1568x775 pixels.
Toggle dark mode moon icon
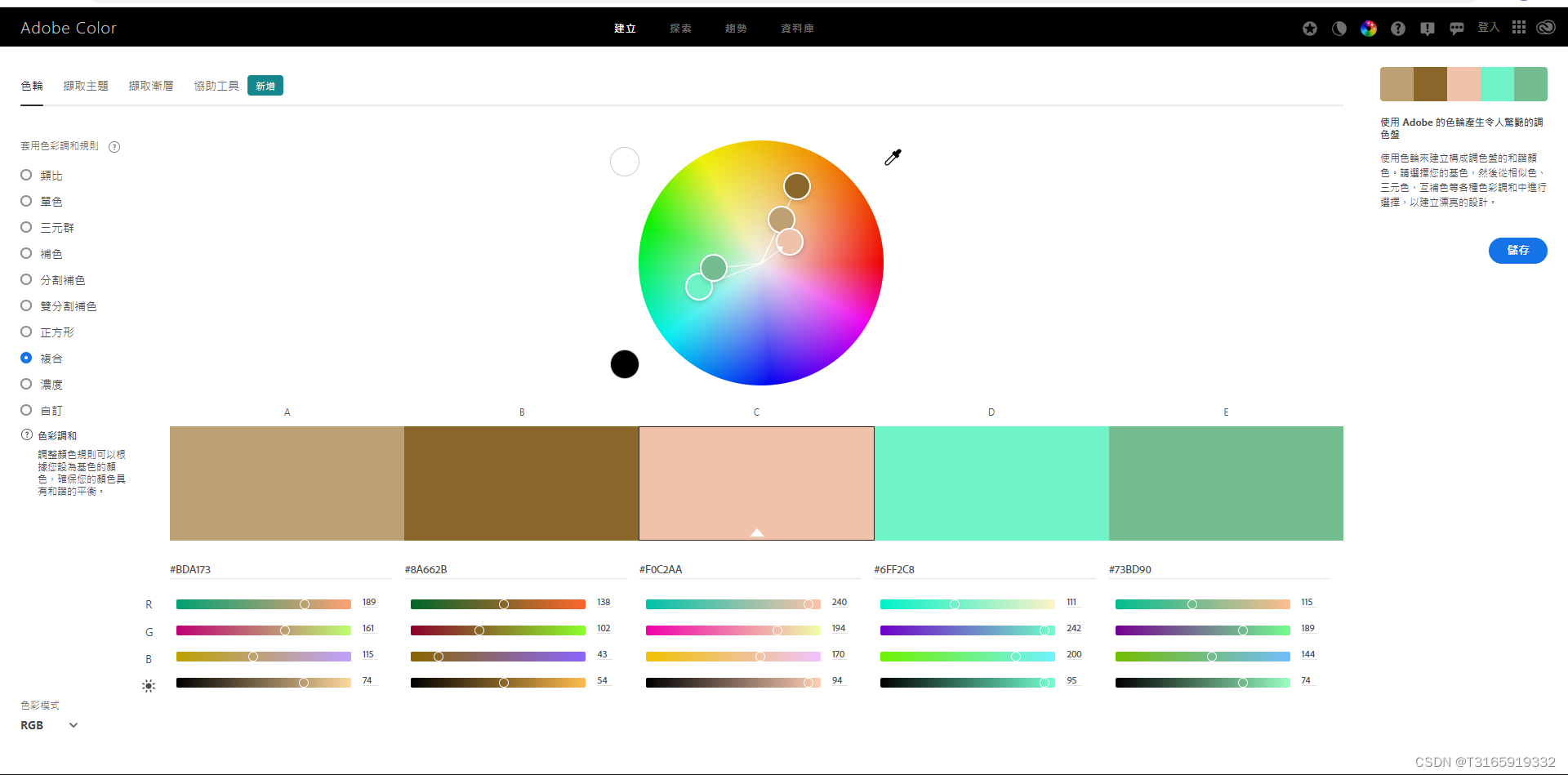pyautogui.click(x=1339, y=29)
